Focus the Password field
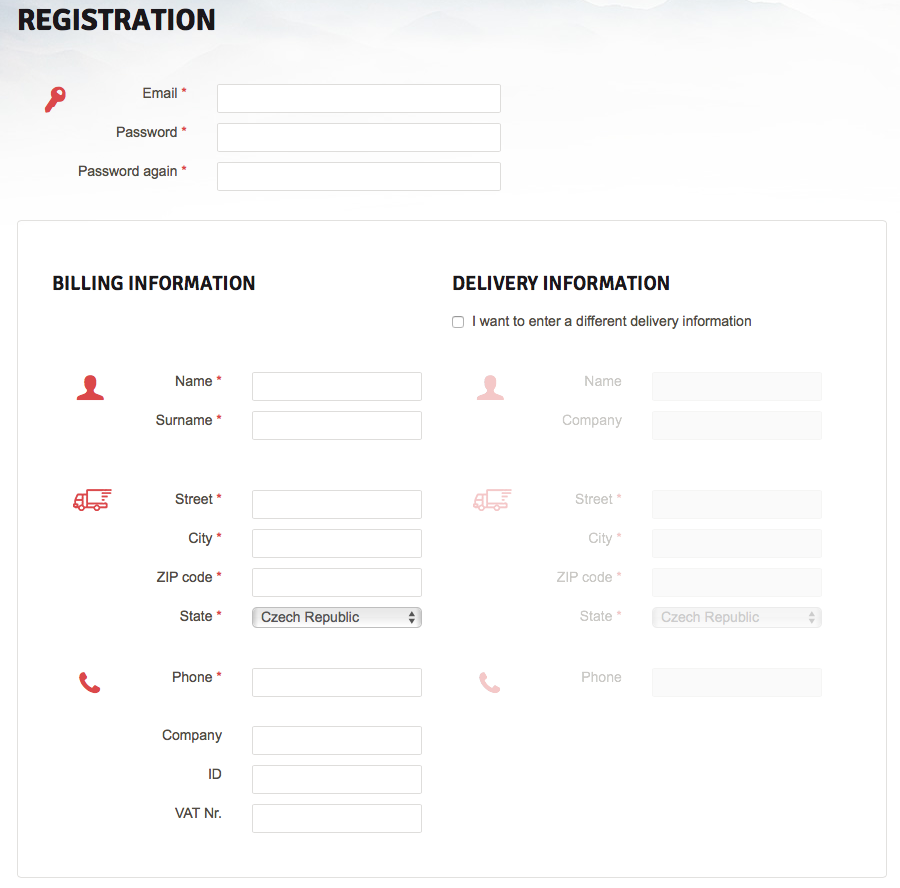 (x=359, y=137)
